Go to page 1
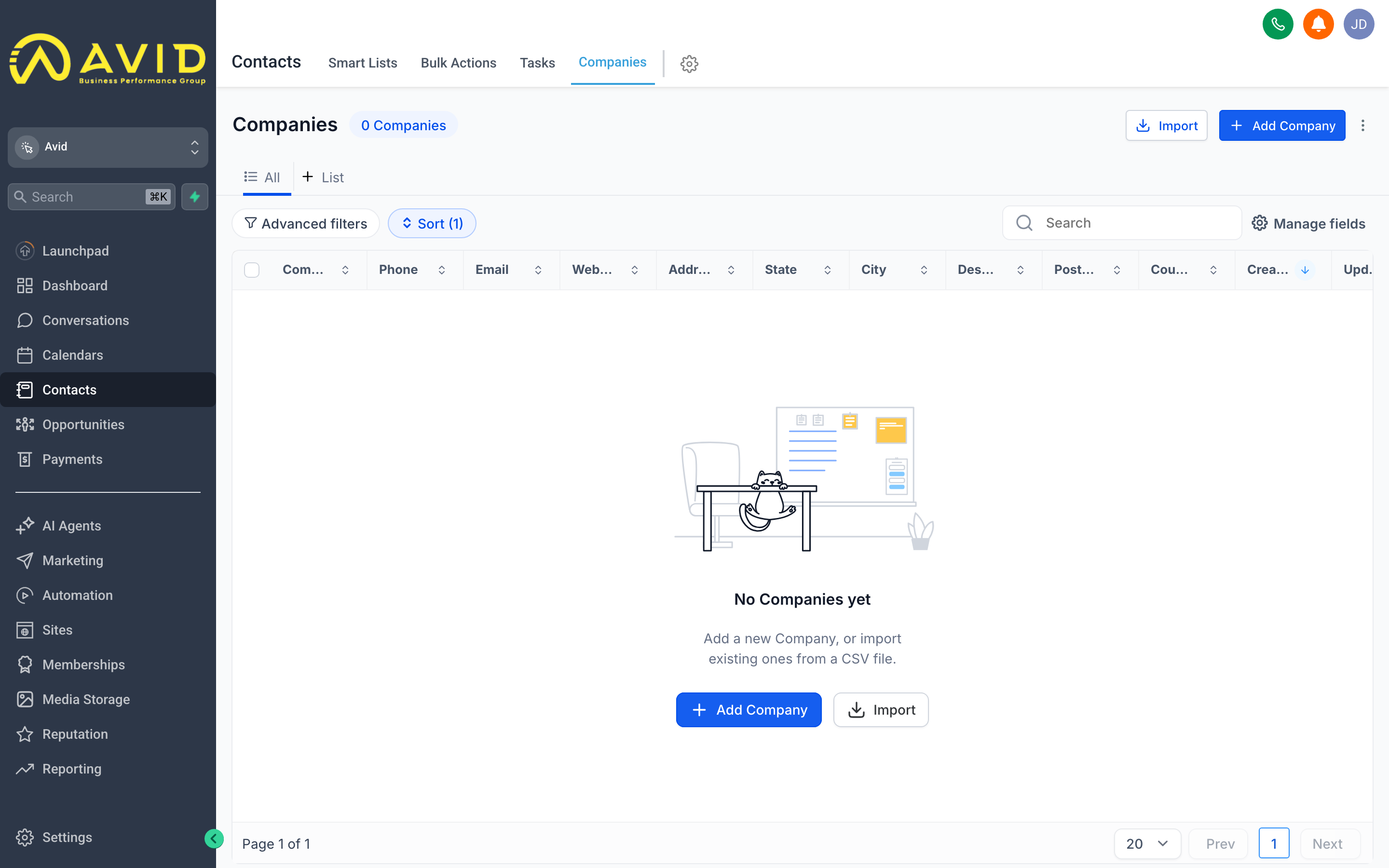The width and height of the screenshot is (1389, 868). (1274, 843)
